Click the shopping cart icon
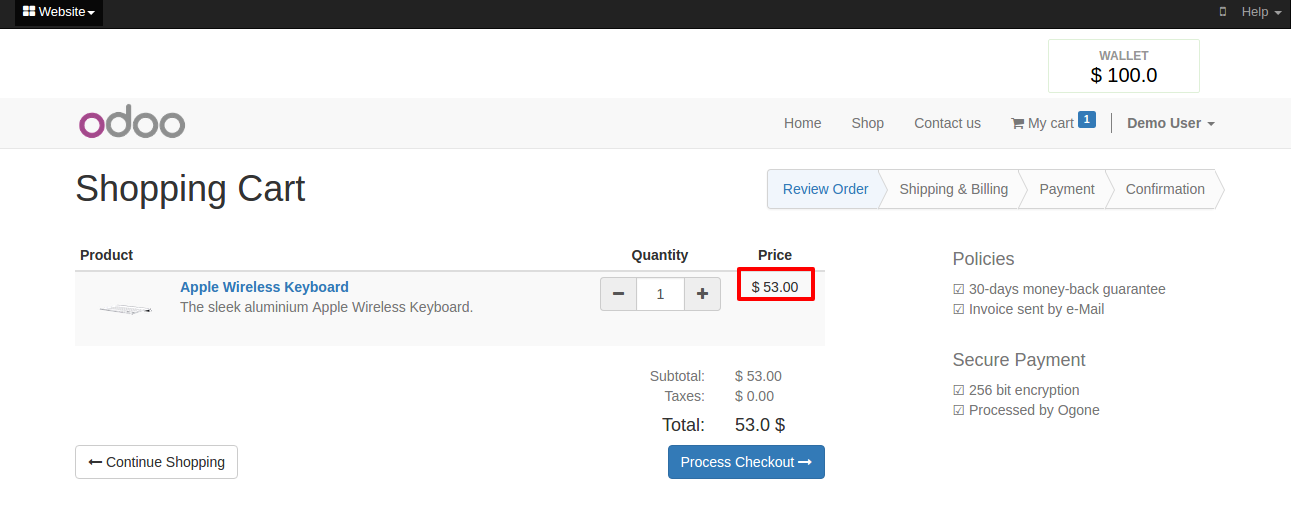This screenshot has width=1291, height=507. click(x=1017, y=123)
